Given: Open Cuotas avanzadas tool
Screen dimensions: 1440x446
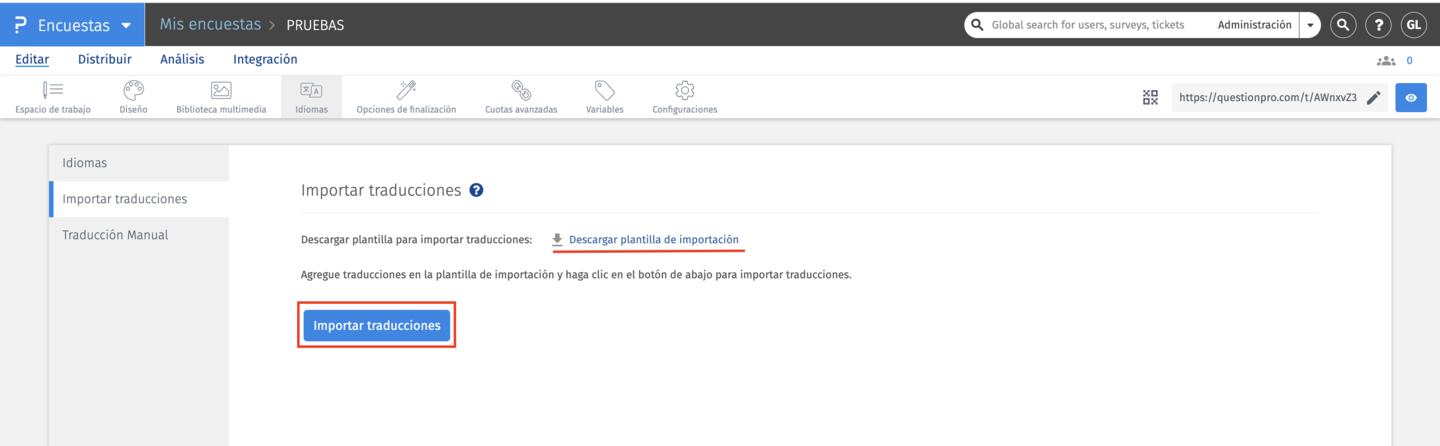Looking at the screenshot, I should pos(521,97).
